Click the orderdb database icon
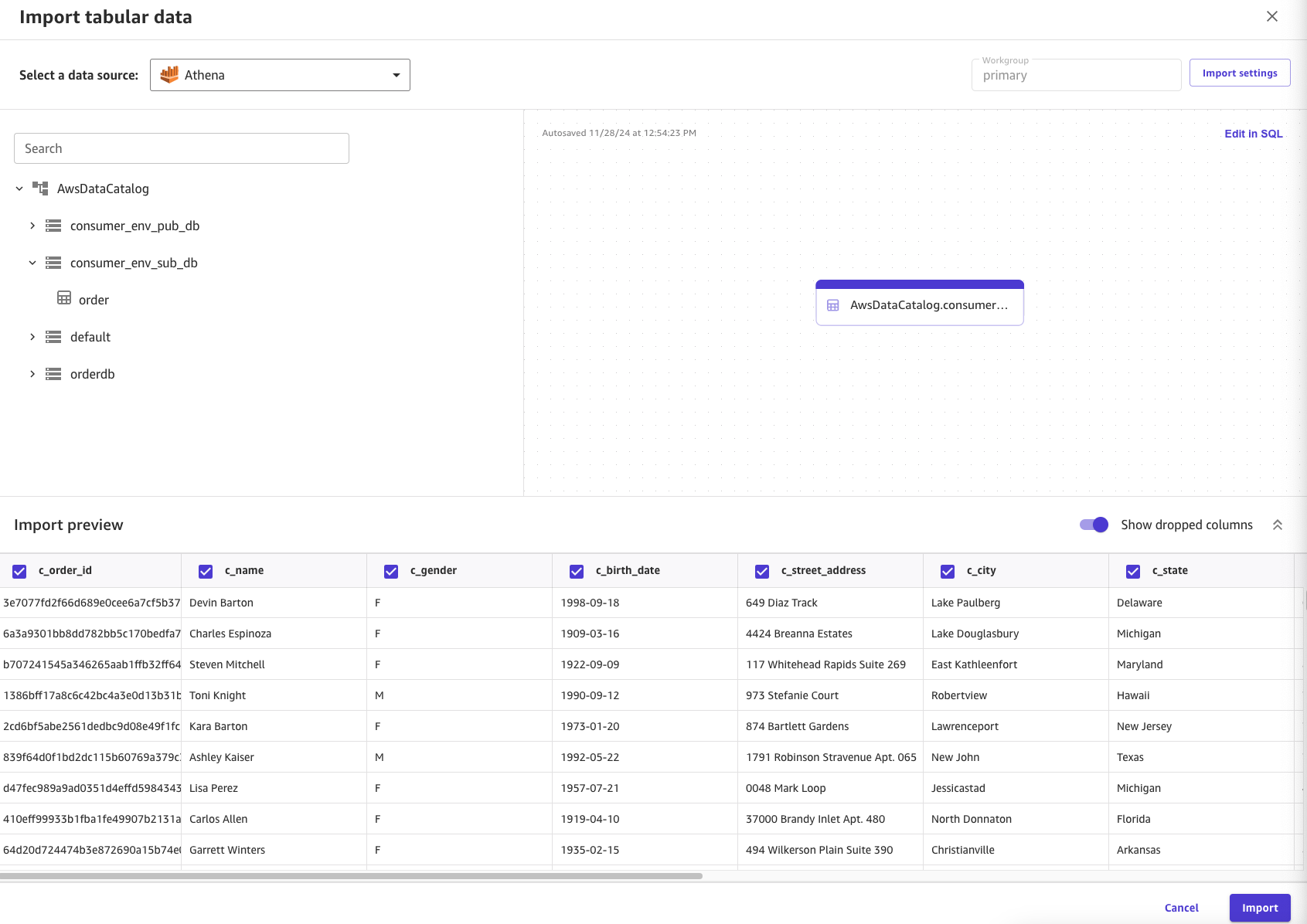The height and width of the screenshot is (924, 1307). pos(53,374)
